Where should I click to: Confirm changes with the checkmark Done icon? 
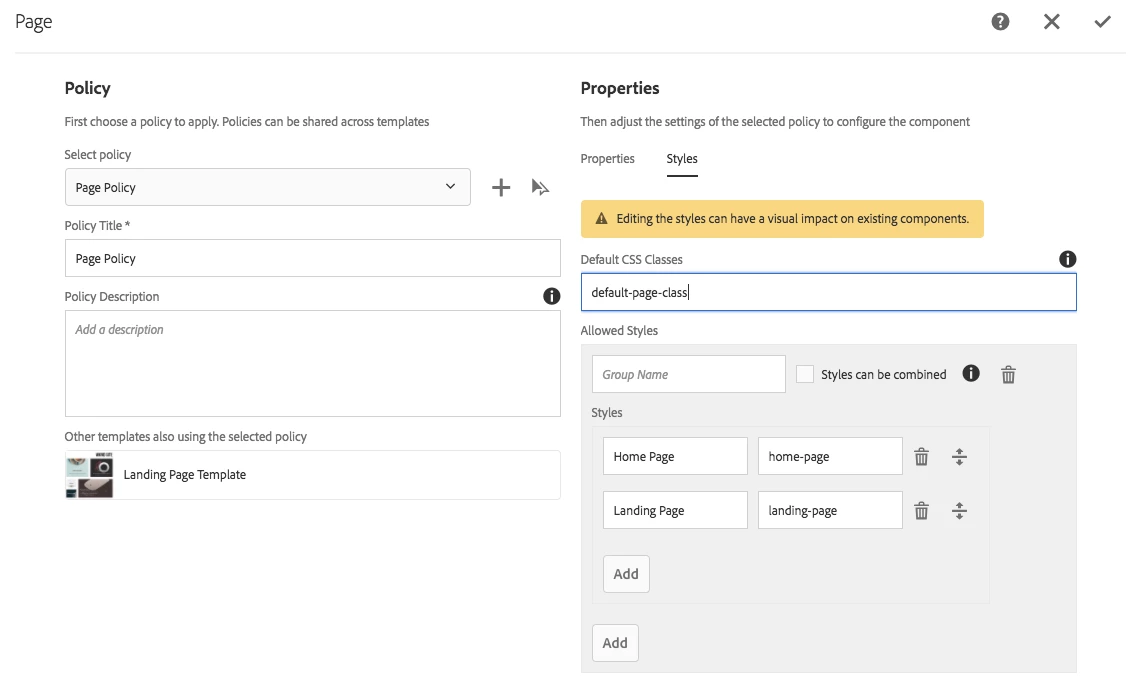tap(1102, 21)
